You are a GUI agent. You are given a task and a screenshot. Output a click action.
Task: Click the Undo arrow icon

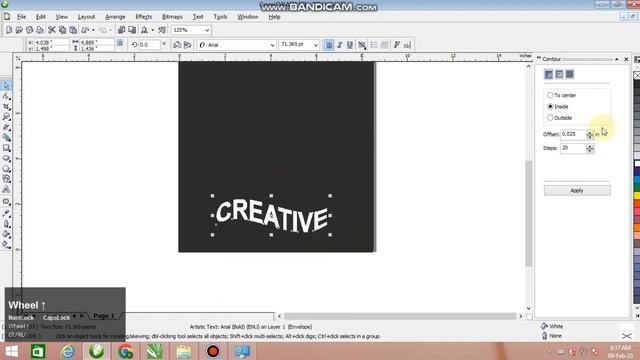click(85, 30)
